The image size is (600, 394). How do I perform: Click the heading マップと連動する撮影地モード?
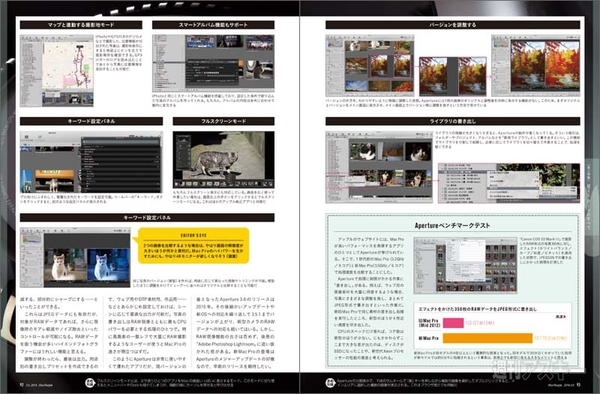pos(81,25)
